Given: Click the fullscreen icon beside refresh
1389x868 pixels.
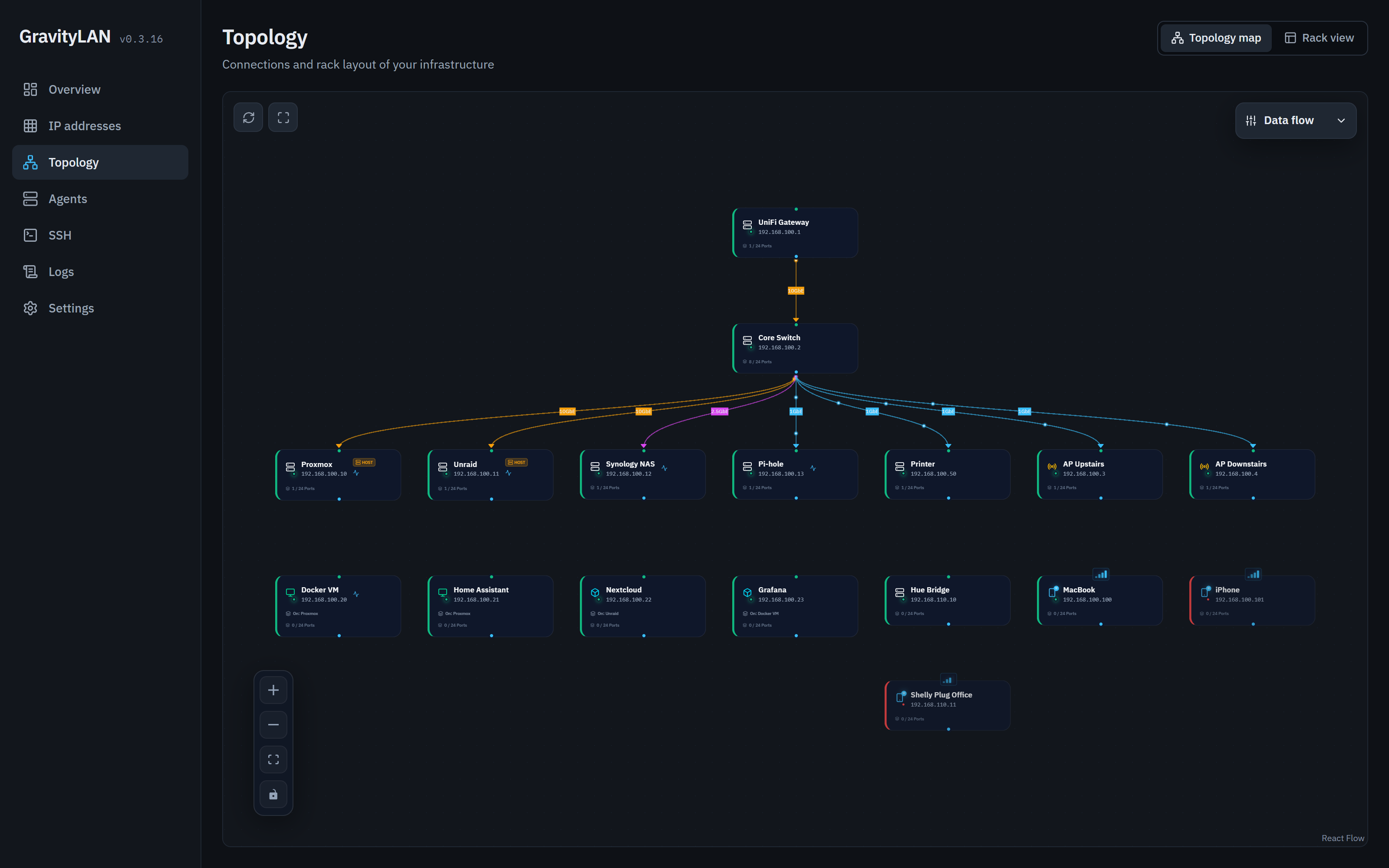Looking at the screenshot, I should click(x=283, y=118).
